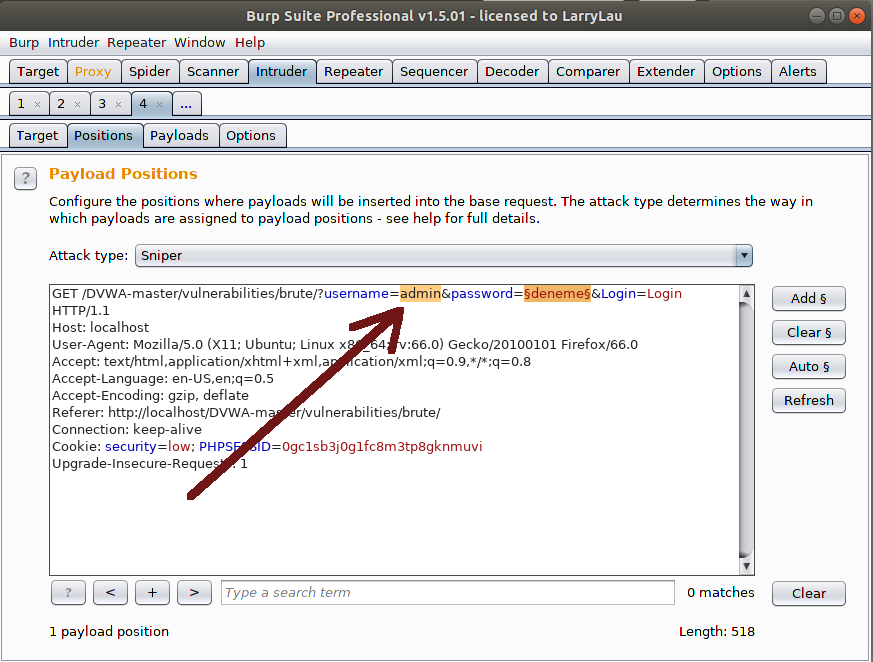
Task: Go to next search match
Action: pyautogui.click(x=194, y=592)
